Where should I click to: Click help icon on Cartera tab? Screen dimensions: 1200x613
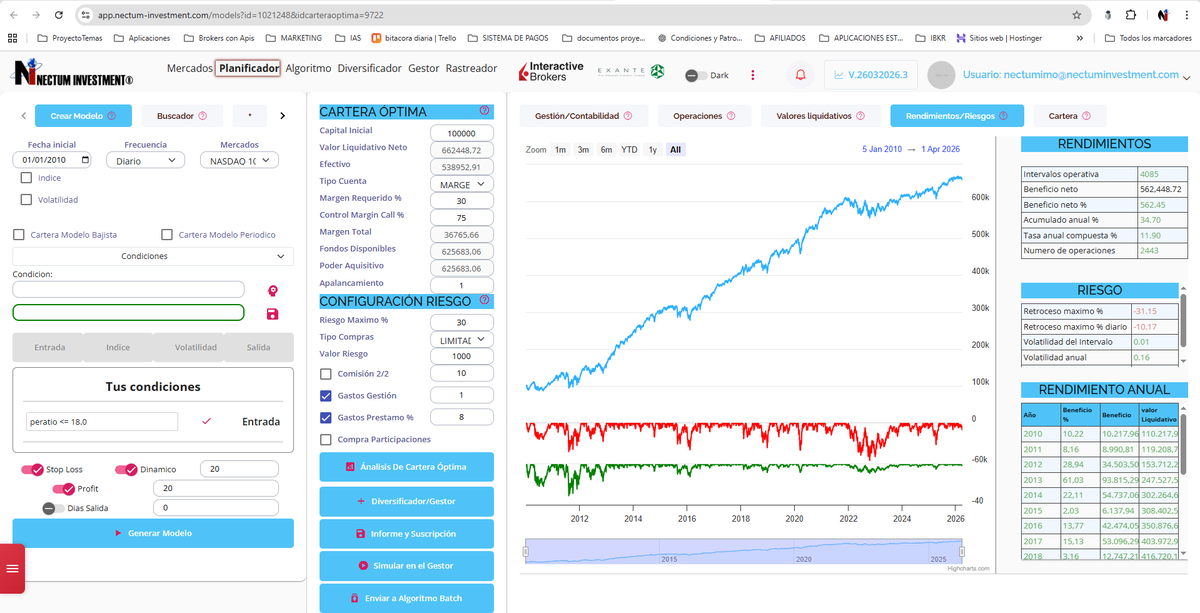coord(1087,116)
